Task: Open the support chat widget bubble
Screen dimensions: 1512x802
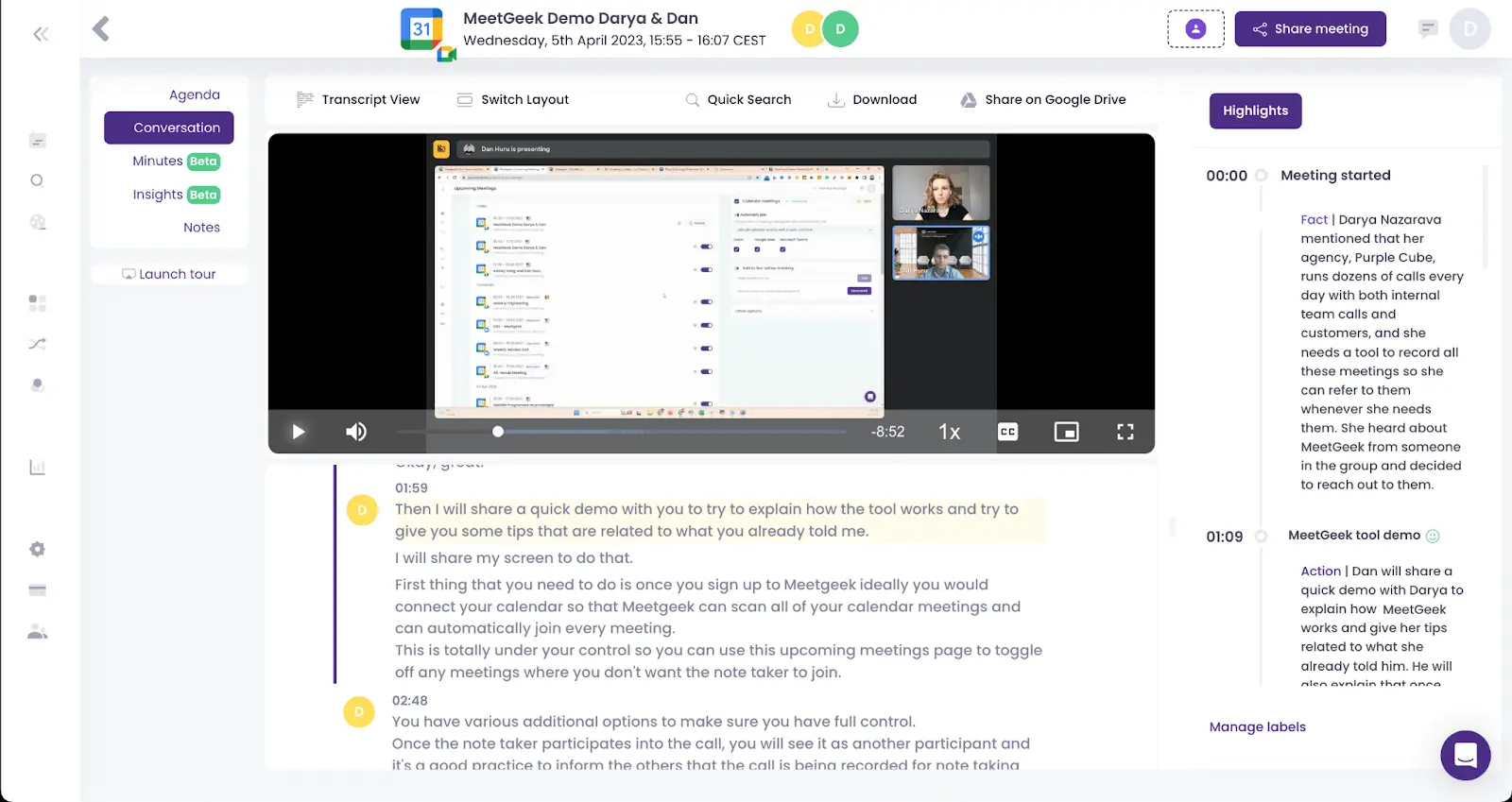Action: coord(1466,755)
